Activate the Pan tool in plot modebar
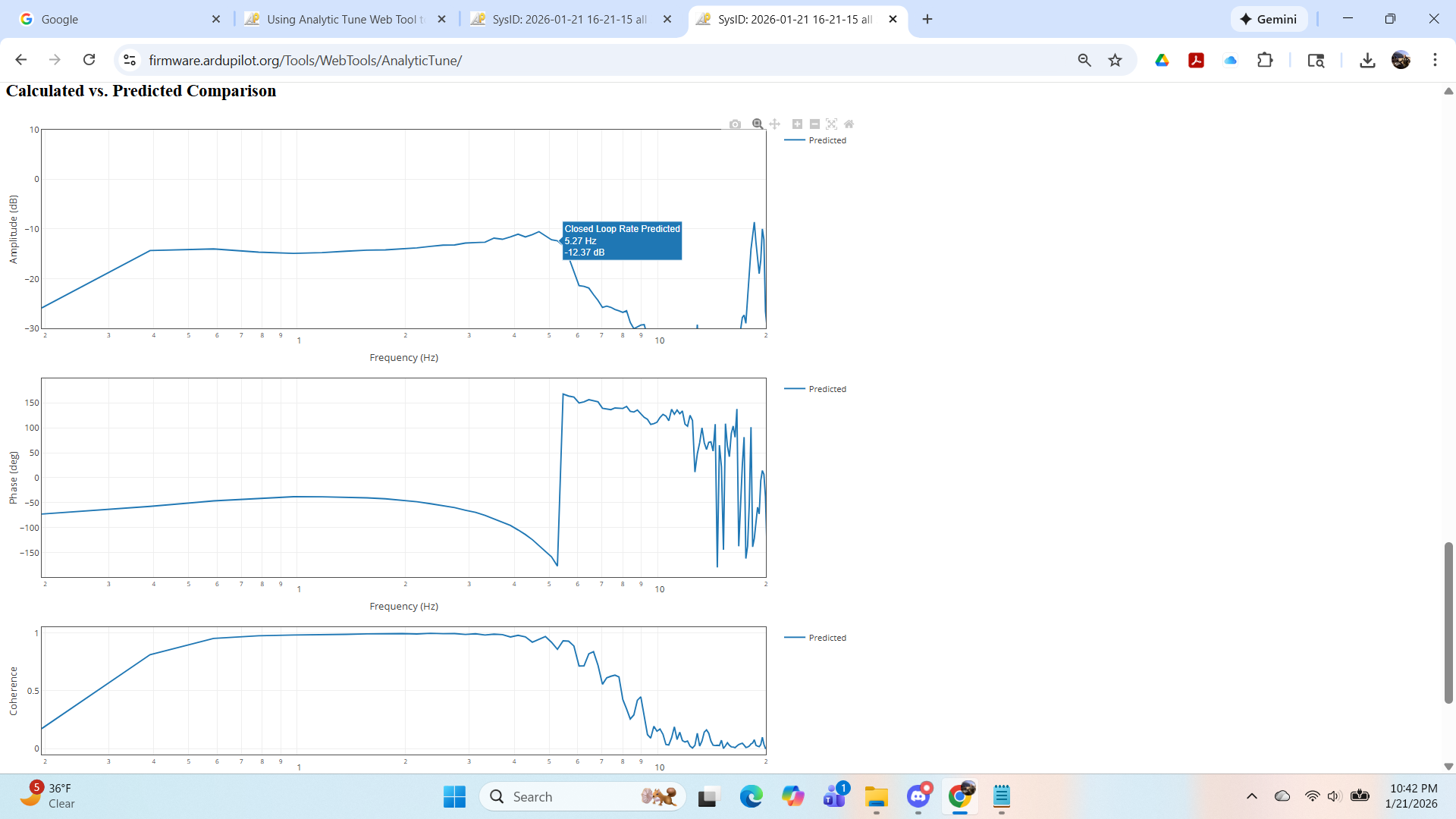 click(x=774, y=124)
